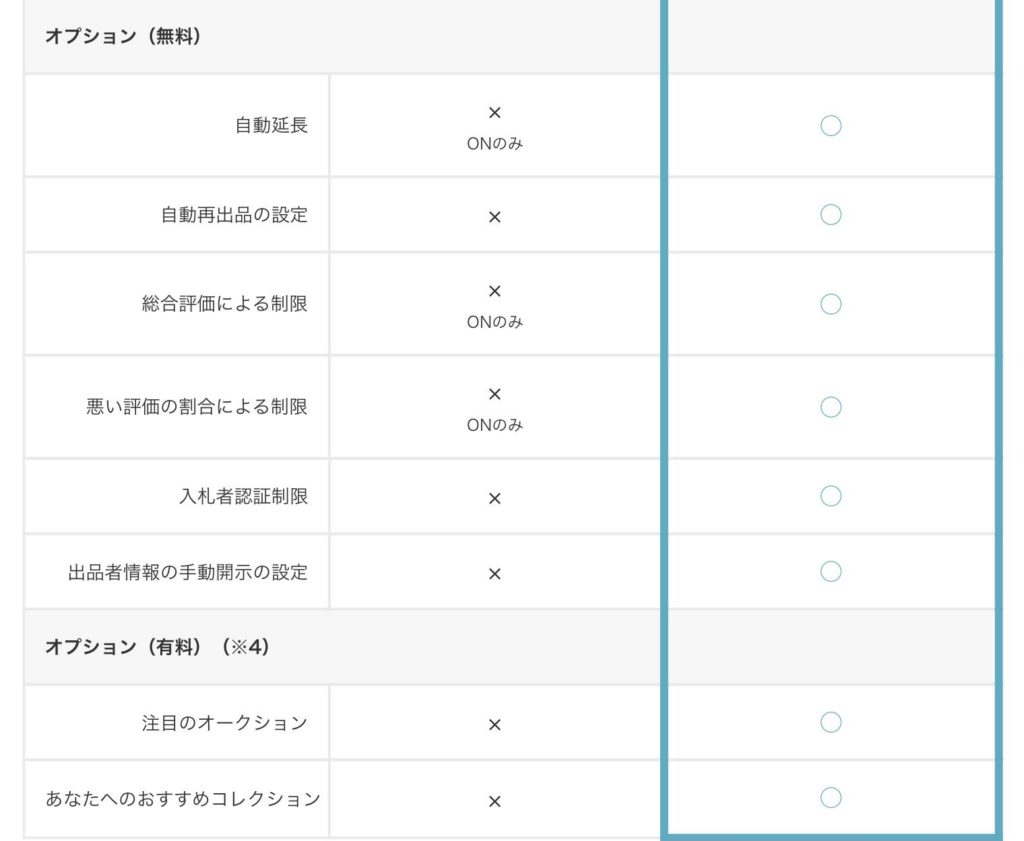Click the × mark in 自動延長 row
This screenshot has height=841, width=1024.
point(494,114)
